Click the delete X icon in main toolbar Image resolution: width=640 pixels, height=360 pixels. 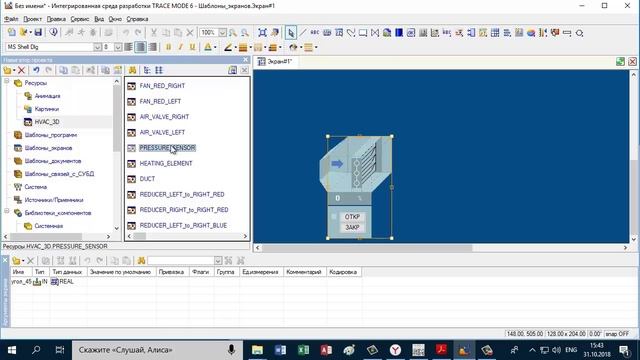point(190,33)
